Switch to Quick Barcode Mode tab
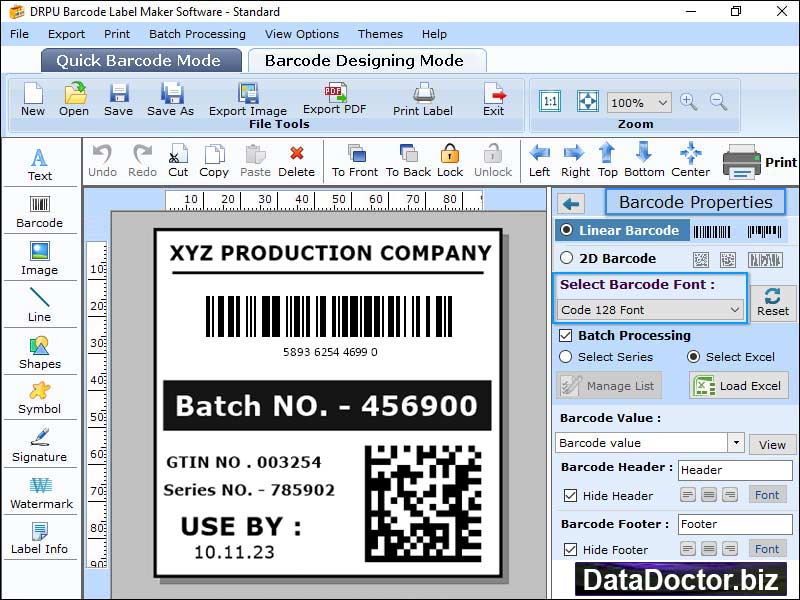Image resolution: width=800 pixels, height=600 pixels. pyautogui.click(x=141, y=60)
